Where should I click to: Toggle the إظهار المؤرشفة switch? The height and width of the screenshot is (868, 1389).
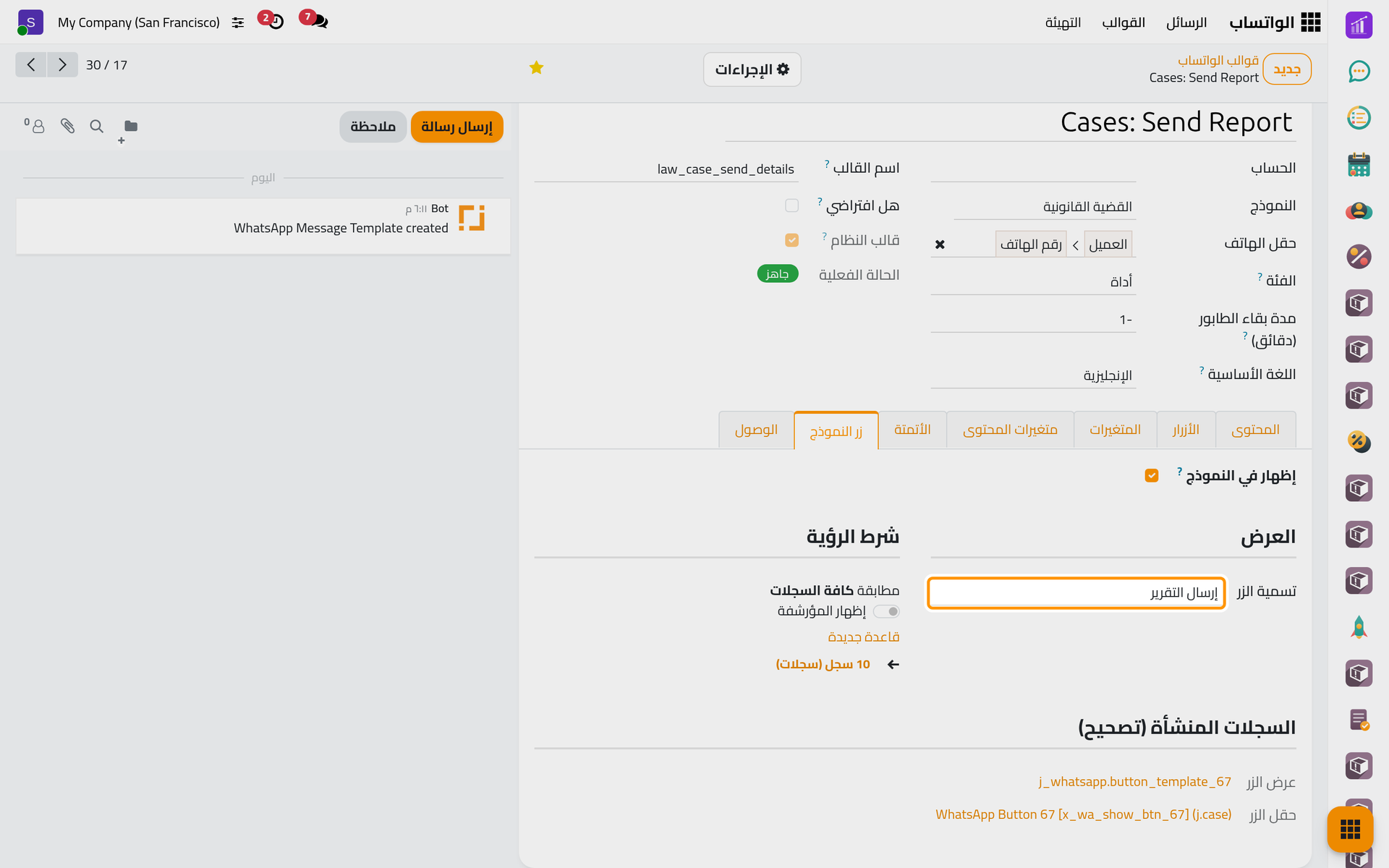[x=886, y=612]
